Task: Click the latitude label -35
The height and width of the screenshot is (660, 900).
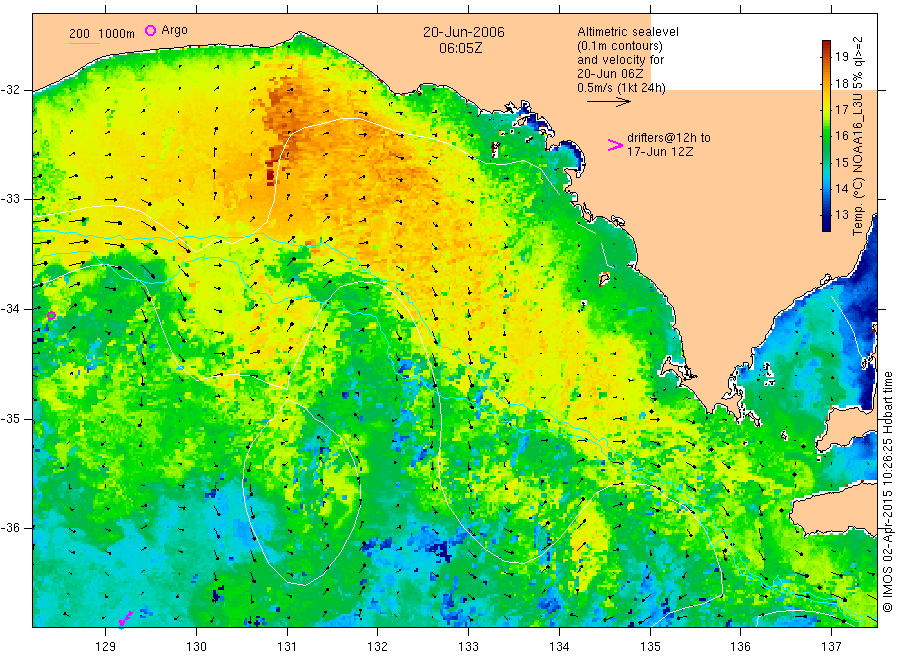Action: pos(10,418)
